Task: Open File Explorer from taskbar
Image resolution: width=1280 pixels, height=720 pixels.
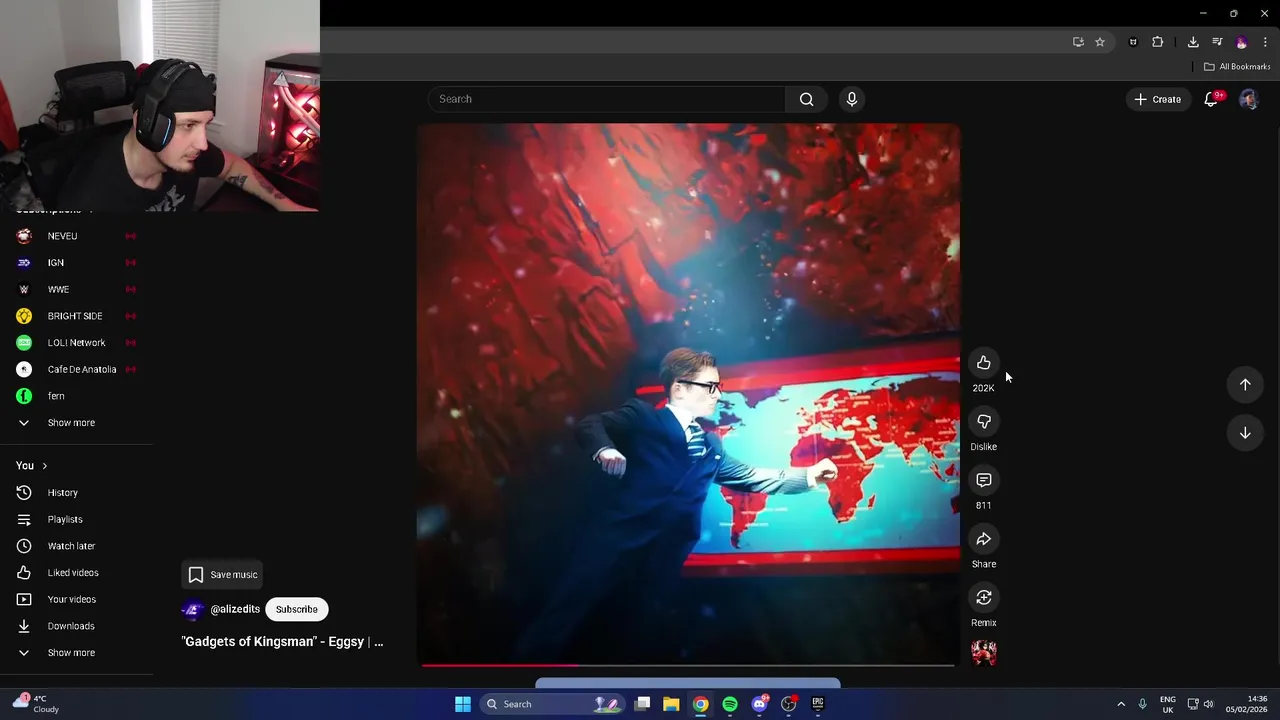Action: tap(671, 704)
